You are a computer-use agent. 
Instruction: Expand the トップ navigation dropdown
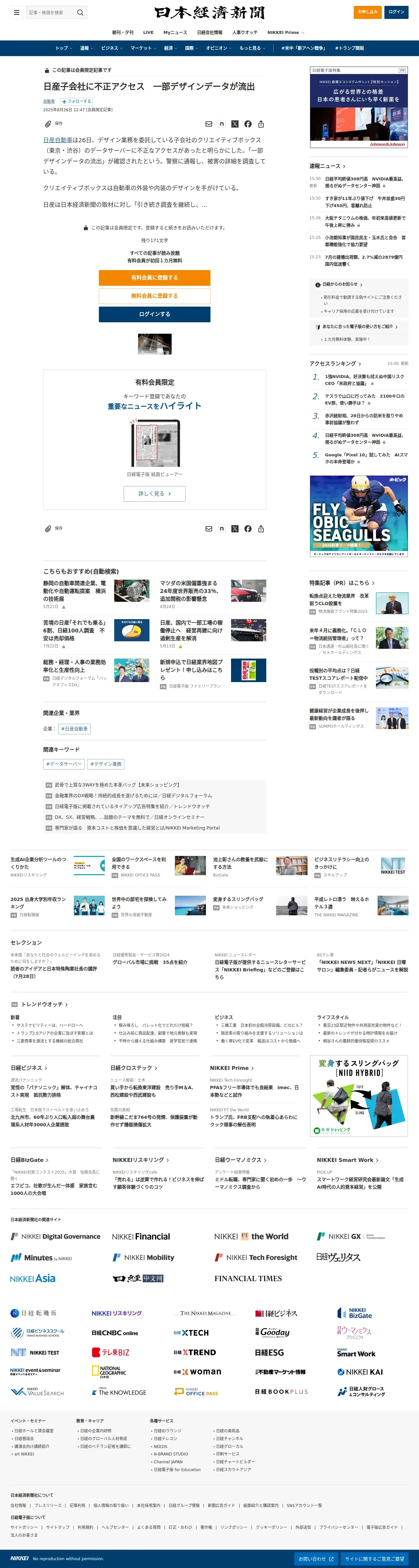[63, 48]
